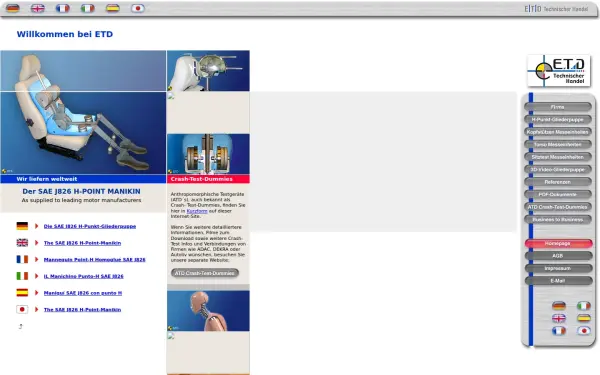The height and width of the screenshot is (375, 600).
Task: Open the IL Manichino Punto-H SAE J826 link
Action: click(83, 276)
